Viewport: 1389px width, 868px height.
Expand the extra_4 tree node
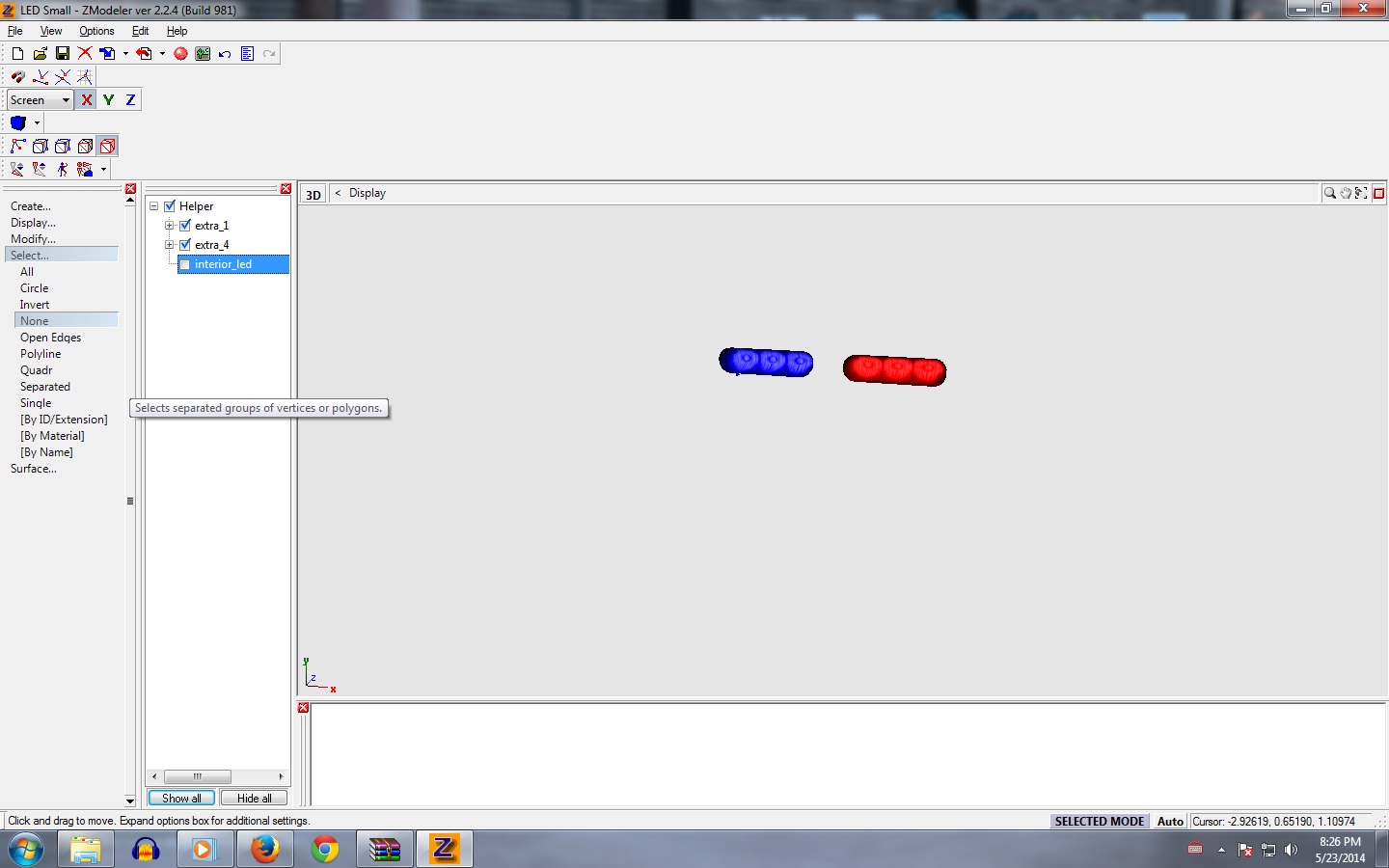tap(170, 245)
